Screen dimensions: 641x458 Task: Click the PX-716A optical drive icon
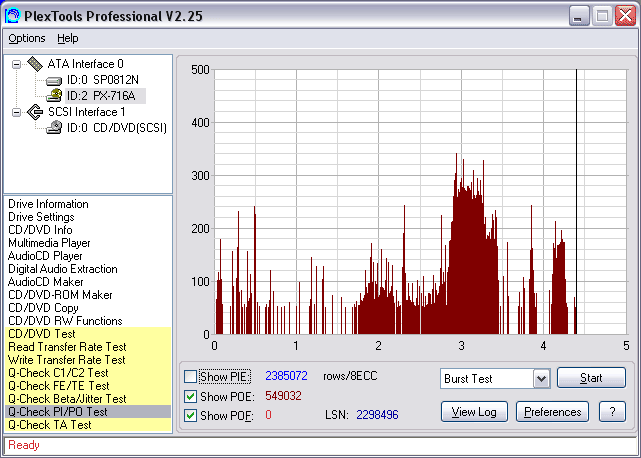pos(54,96)
